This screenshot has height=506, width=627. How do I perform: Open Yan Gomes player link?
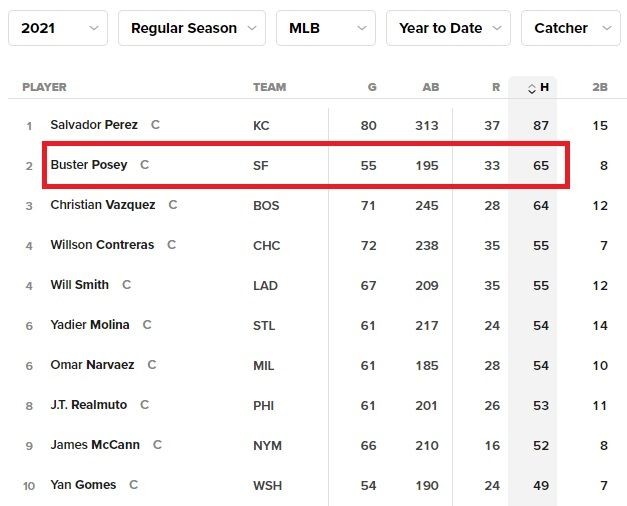[x=83, y=485]
